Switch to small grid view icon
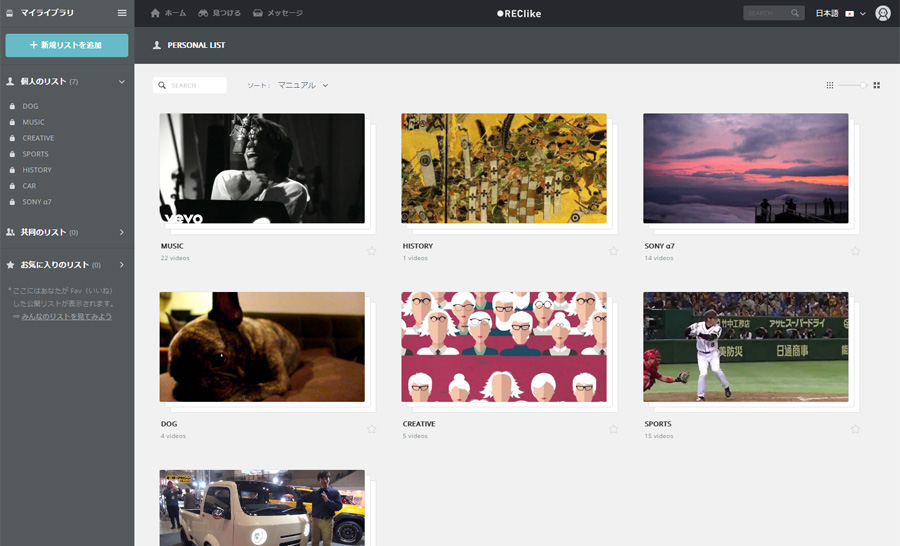Screen dimensions: 900x546 tap(829, 85)
